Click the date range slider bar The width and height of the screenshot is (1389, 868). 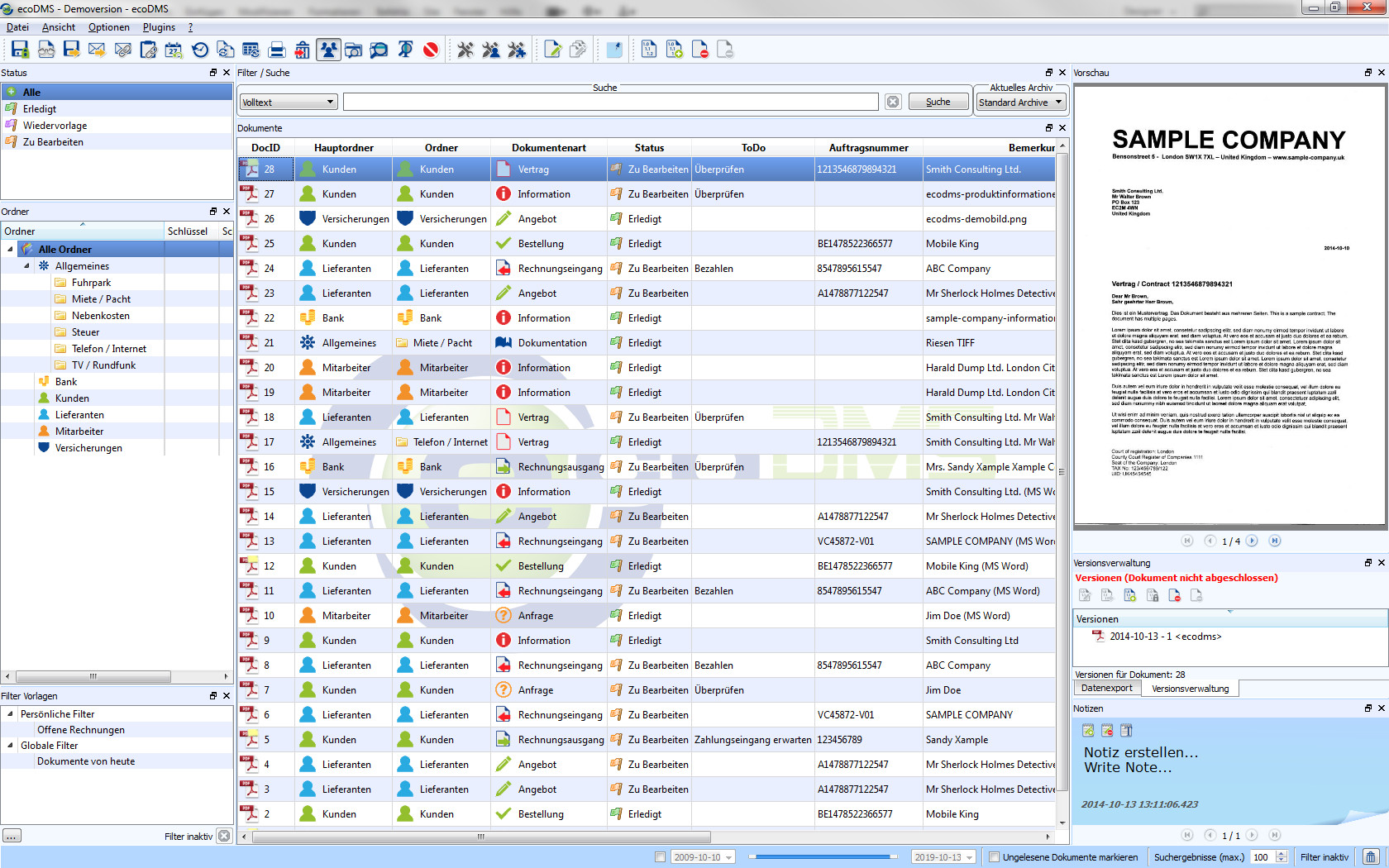823,857
